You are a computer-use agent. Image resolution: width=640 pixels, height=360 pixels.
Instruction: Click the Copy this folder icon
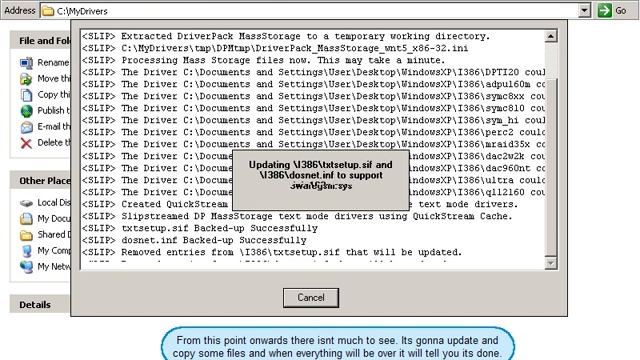coord(26,95)
